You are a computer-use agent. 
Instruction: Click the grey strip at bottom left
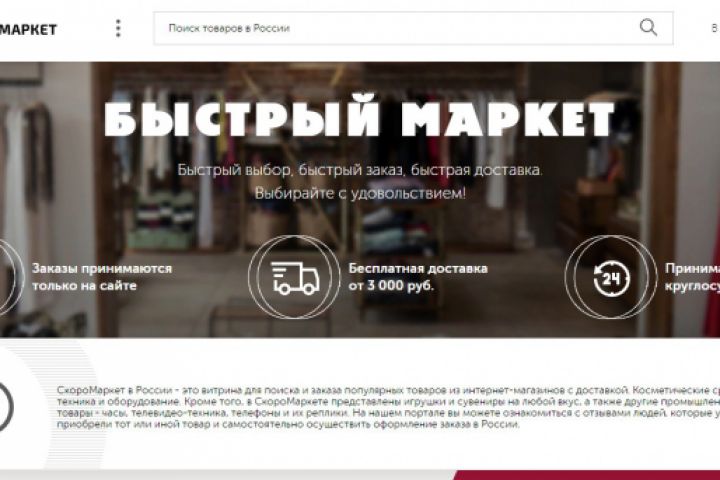[x=227, y=475]
